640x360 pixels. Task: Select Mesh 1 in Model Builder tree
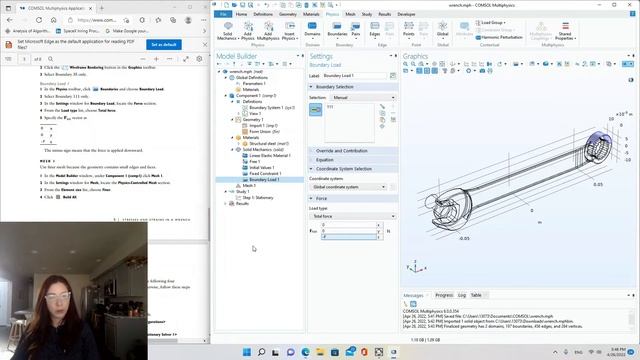(249, 186)
